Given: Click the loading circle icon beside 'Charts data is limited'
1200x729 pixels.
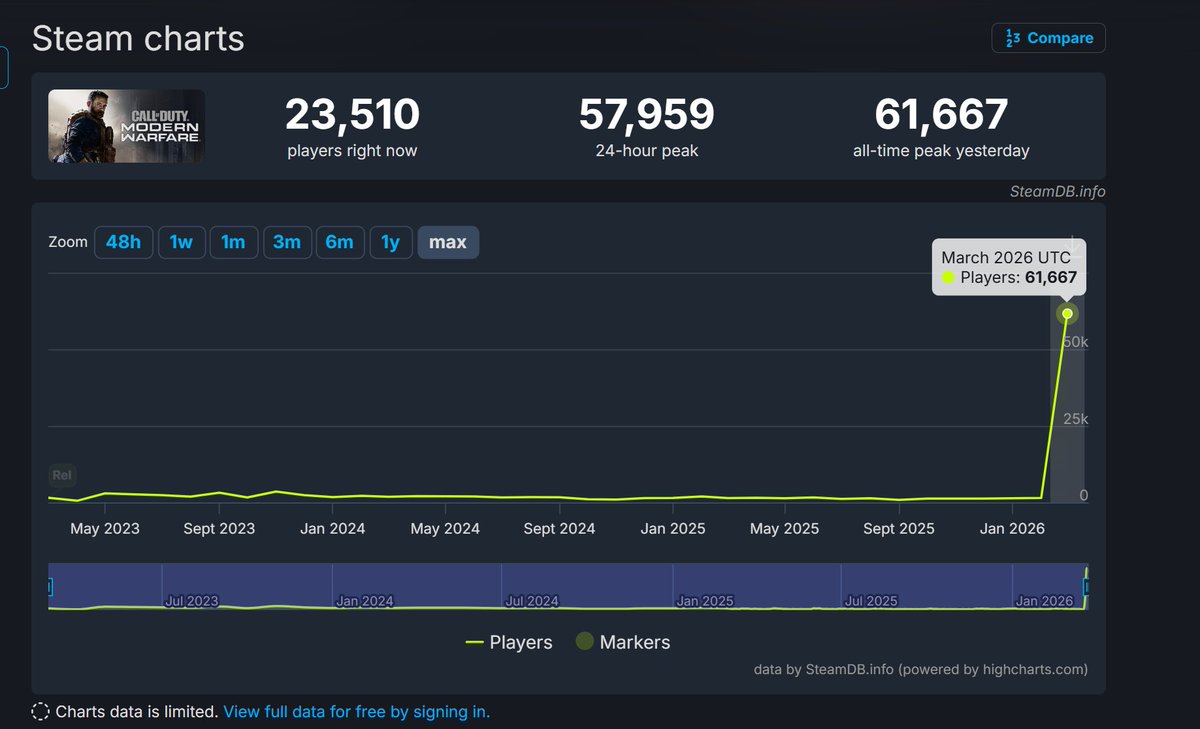Looking at the screenshot, I should (x=40, y=712).
